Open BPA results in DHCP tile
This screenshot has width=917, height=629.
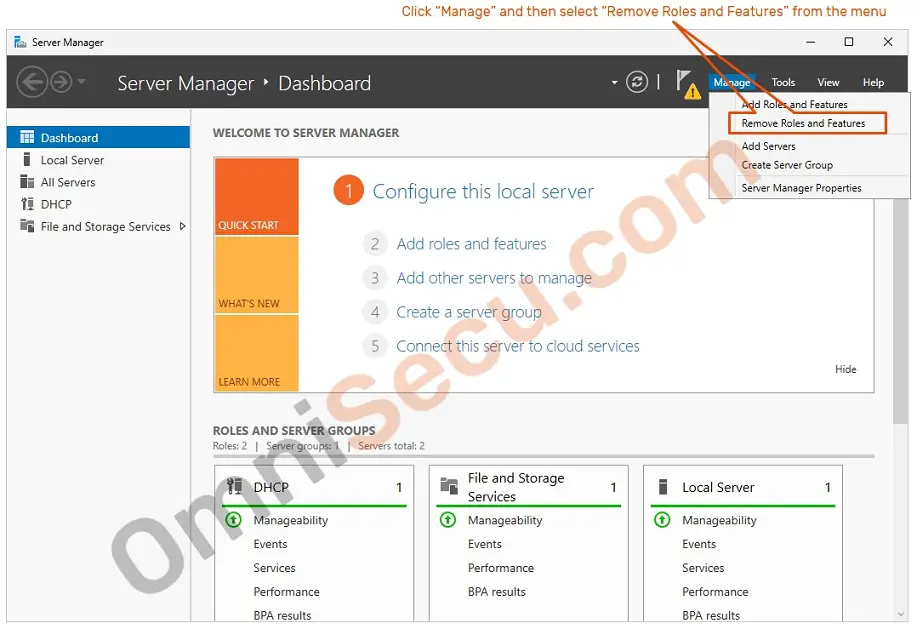coord(282,616)
